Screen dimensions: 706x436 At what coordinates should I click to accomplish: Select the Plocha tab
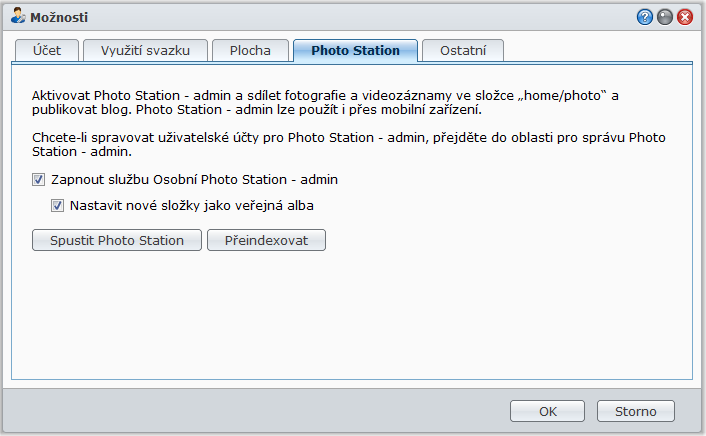[250, 50]
